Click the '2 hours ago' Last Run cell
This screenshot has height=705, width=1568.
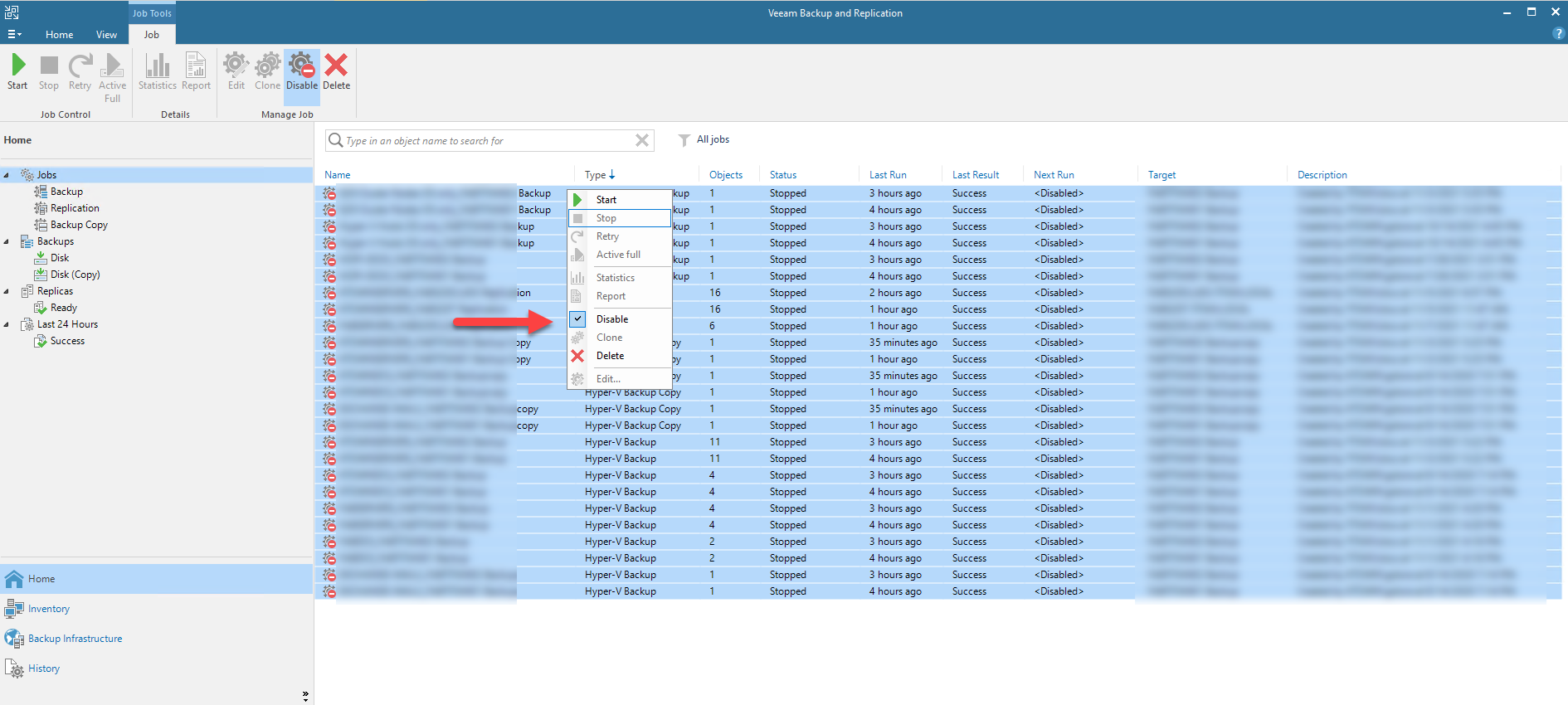(895, 293)
